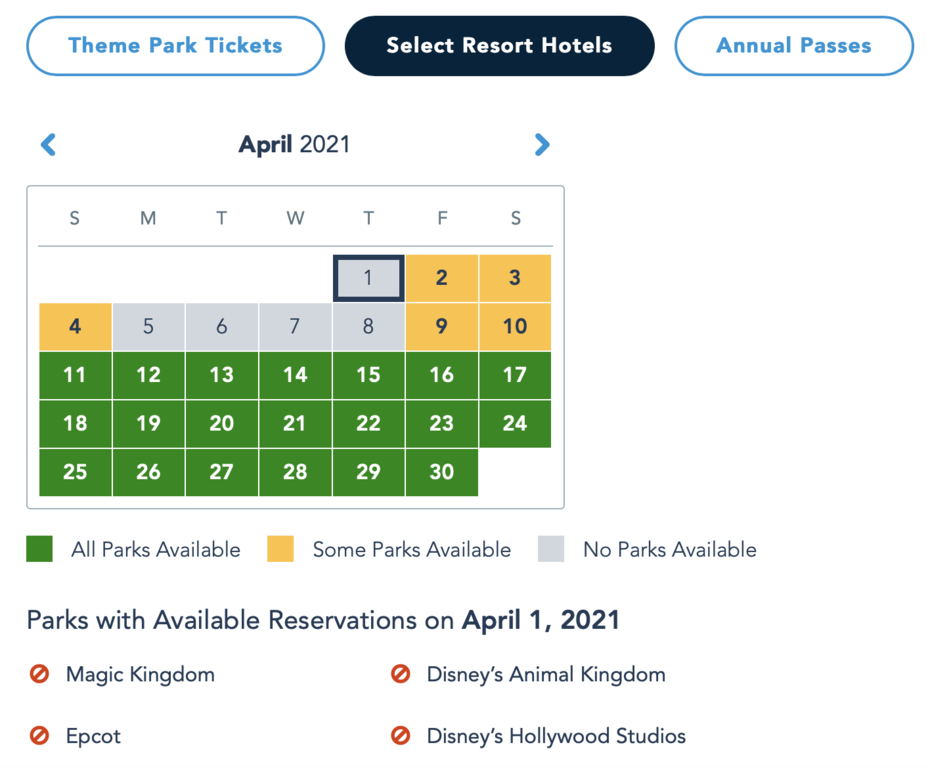This screenshot has height=768, width=930.
Task: Switch to Theme Park Tickets tab
Action: (x=175, y=45)
